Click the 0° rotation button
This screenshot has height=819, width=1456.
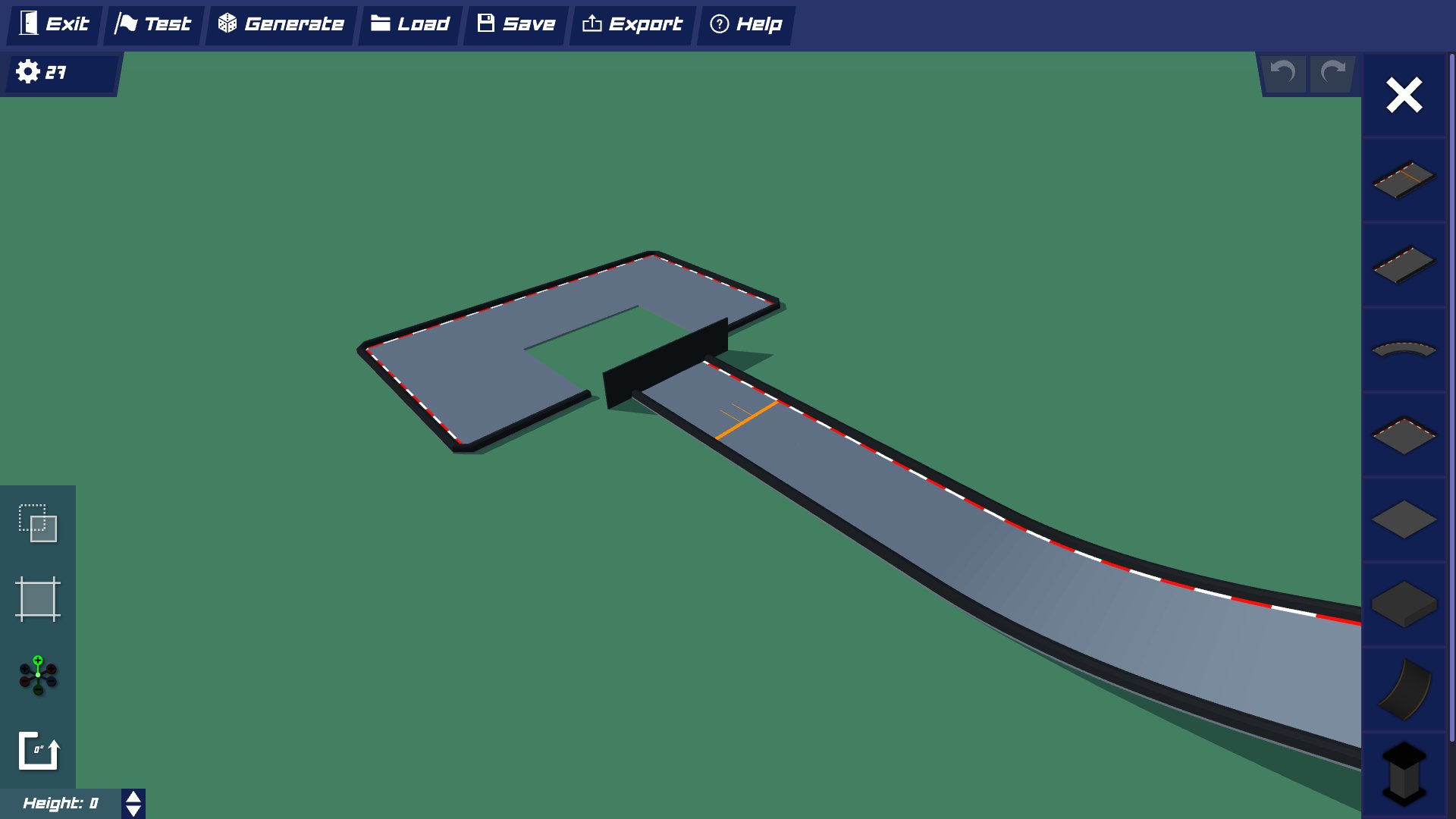point(38,751)
